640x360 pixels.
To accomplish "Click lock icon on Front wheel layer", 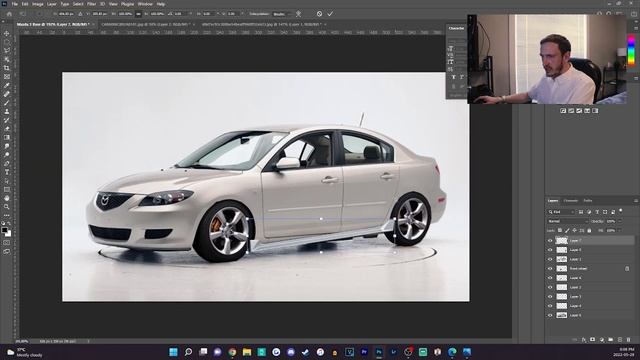I will coord(627,269).
